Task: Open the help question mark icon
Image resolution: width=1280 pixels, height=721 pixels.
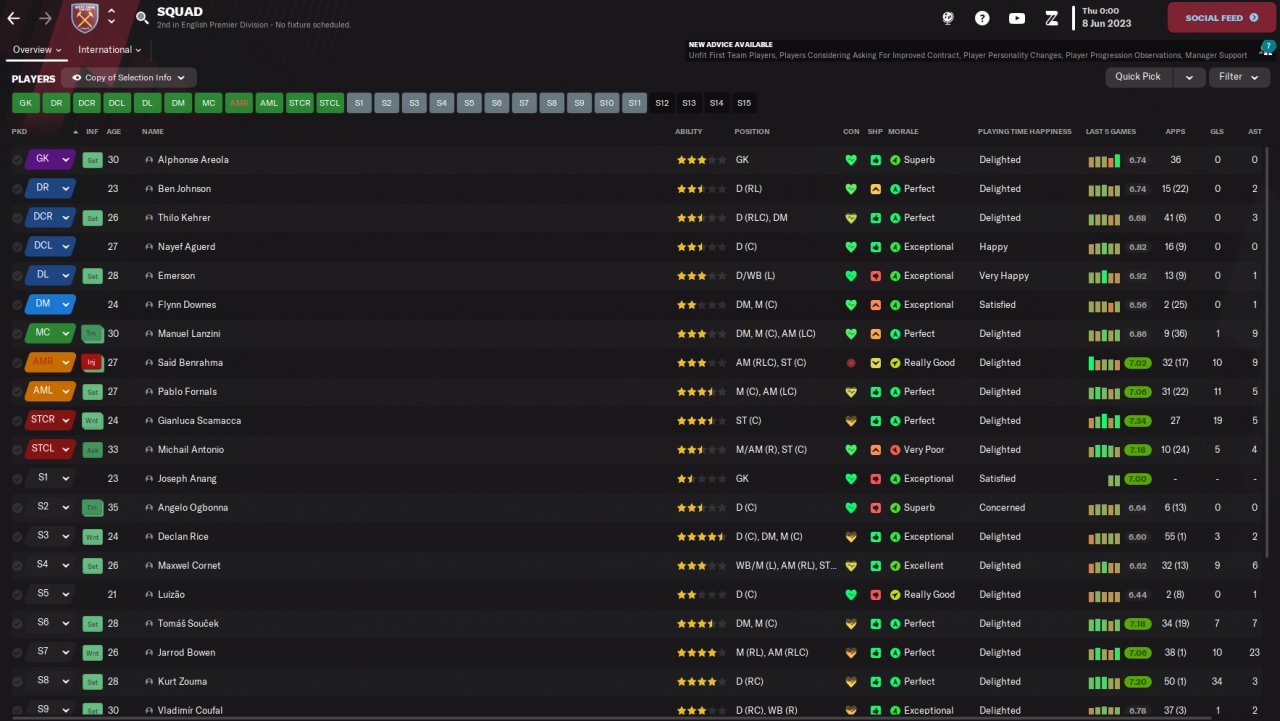Action: (982, 18)
